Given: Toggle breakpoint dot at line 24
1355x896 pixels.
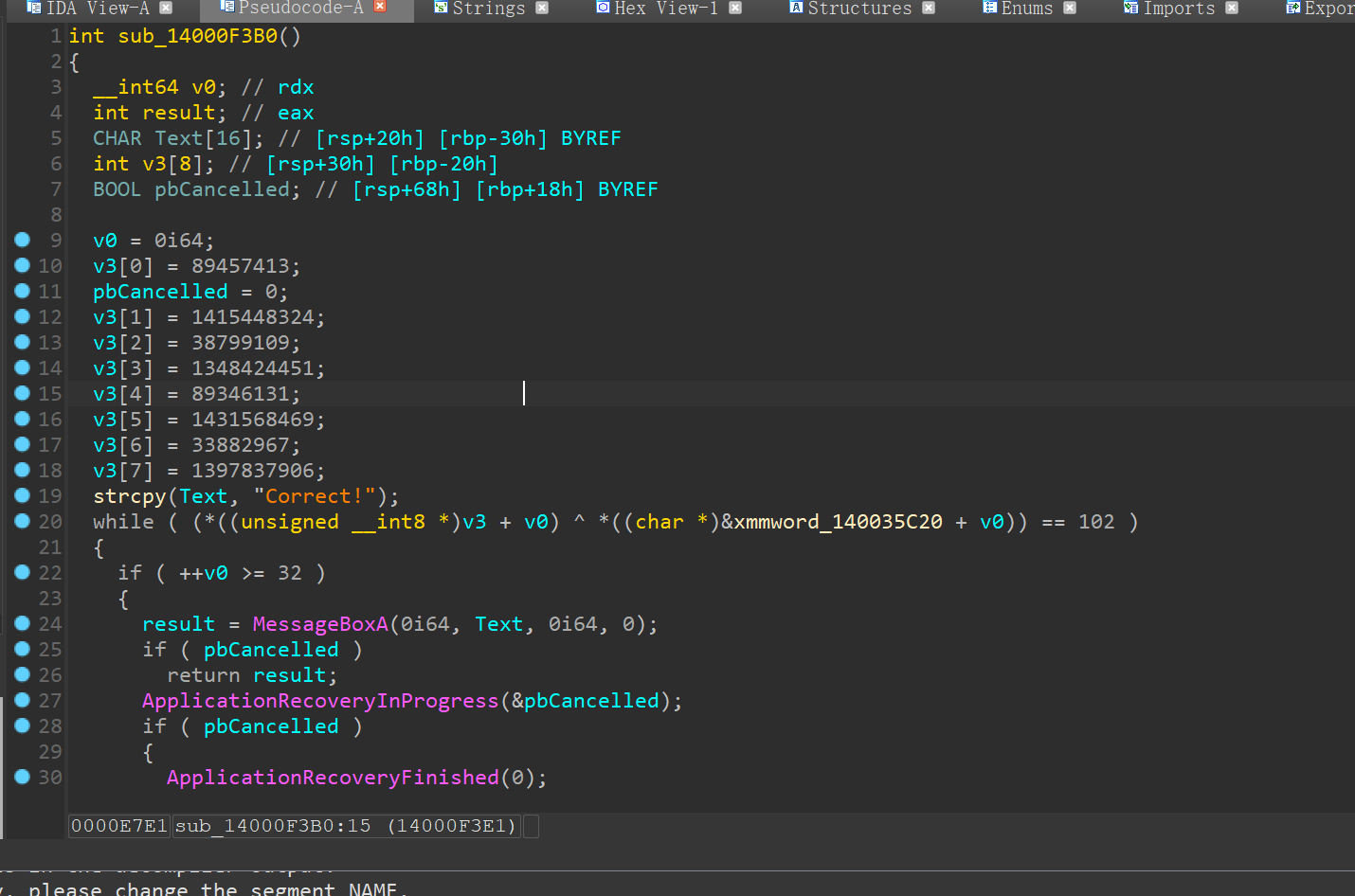Looking at the screenshot, I should (23, 623).
